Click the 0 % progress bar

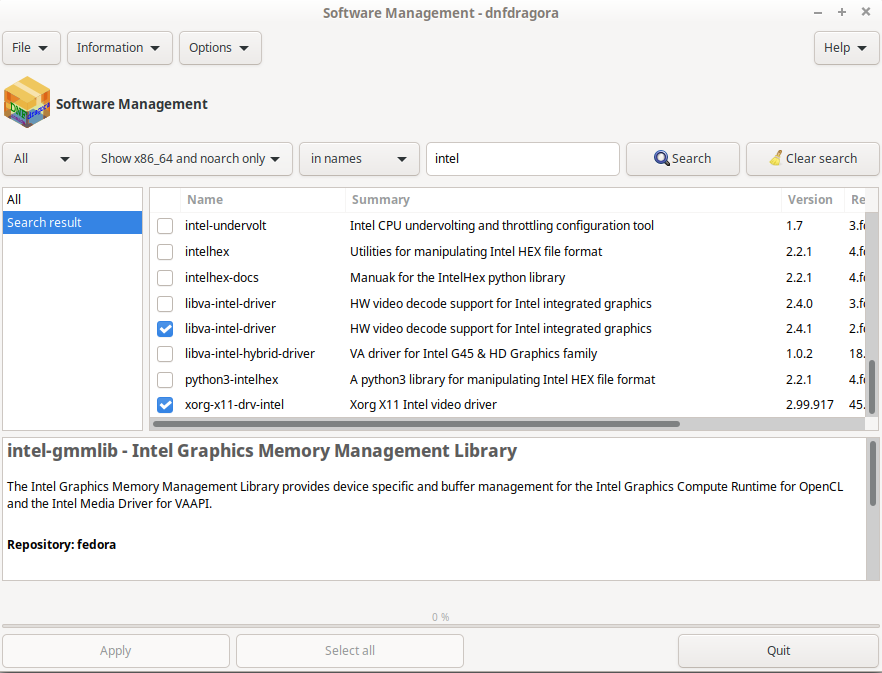(x=440, y=625)
